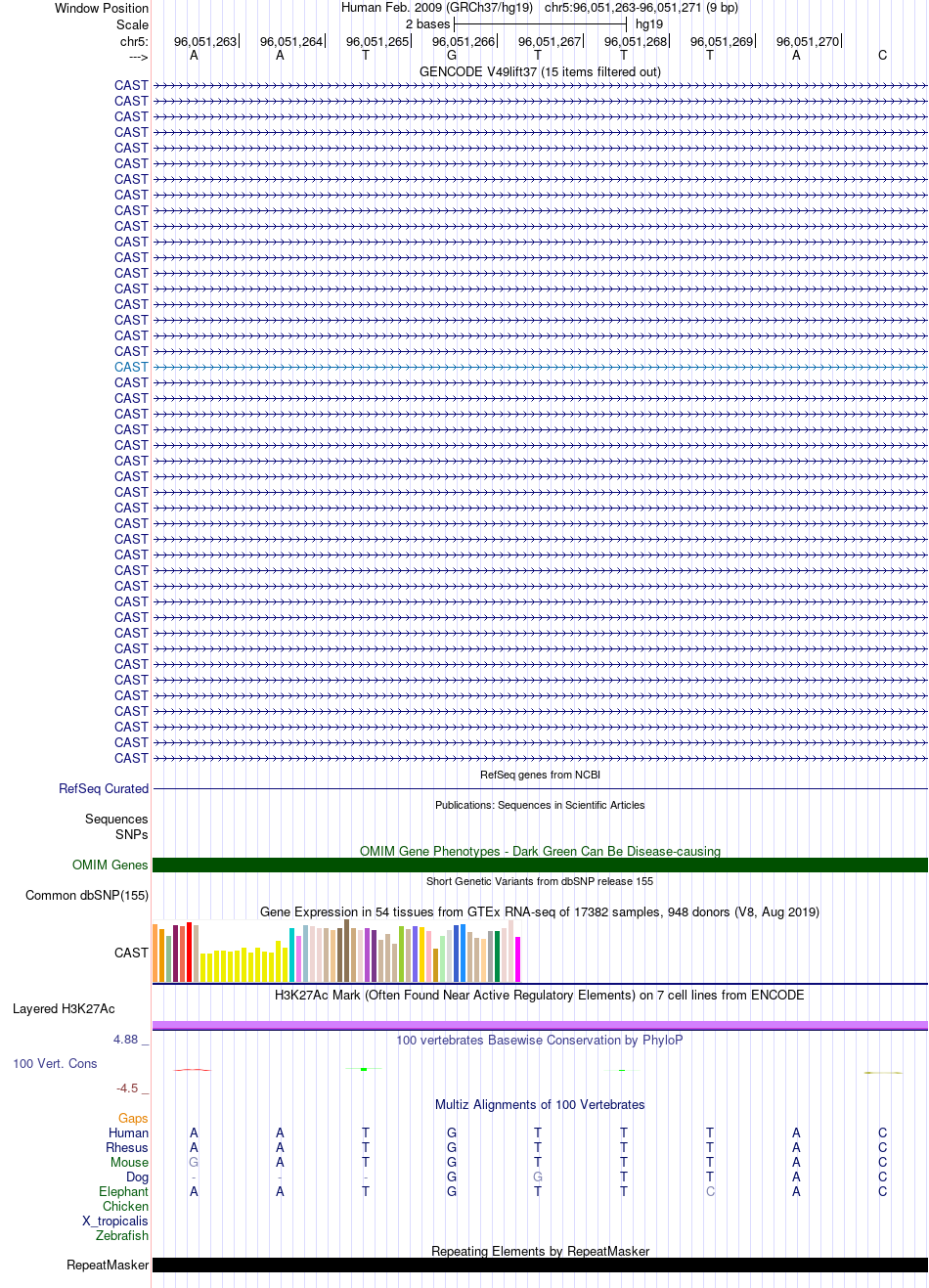929x1288 pixels.
Task: Select the Layered H3K27Ac label
Action: click(x=64, y=1008)
